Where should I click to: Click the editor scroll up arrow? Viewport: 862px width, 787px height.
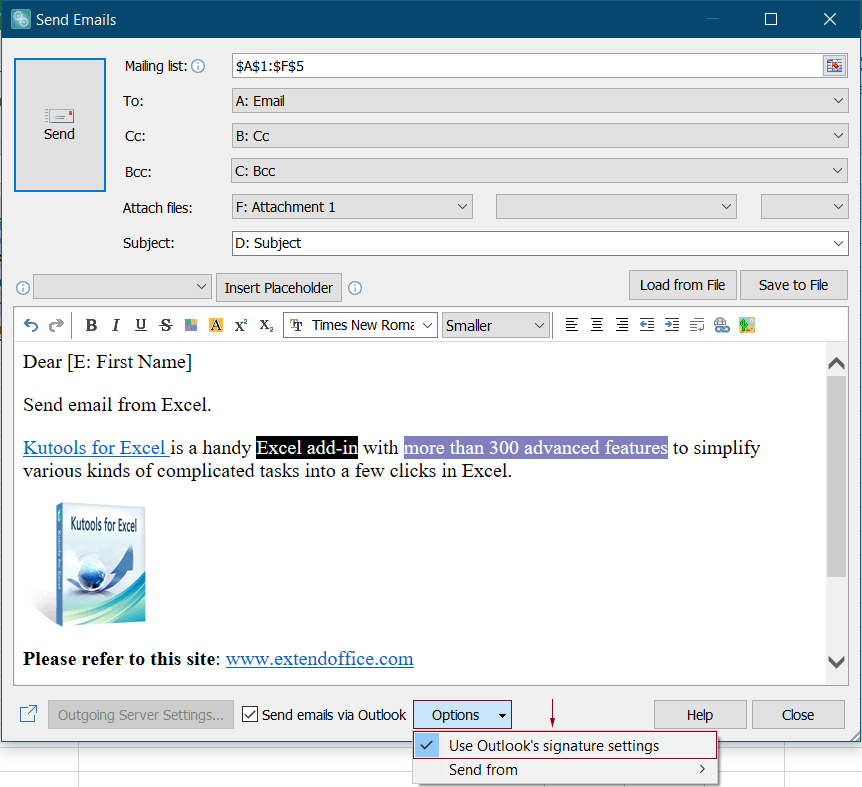(x=836, y=363)
